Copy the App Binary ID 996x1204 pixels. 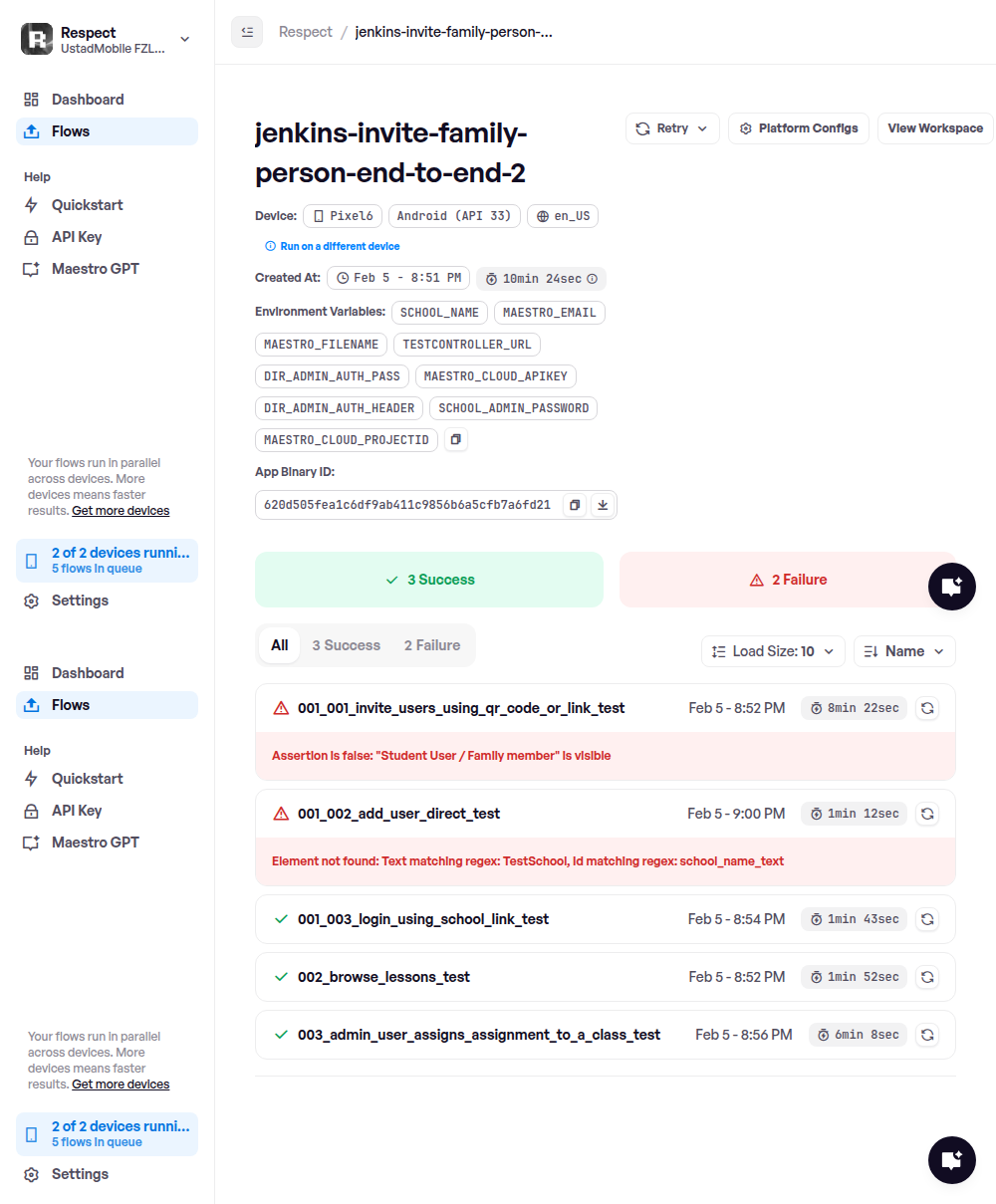point(575,505)
